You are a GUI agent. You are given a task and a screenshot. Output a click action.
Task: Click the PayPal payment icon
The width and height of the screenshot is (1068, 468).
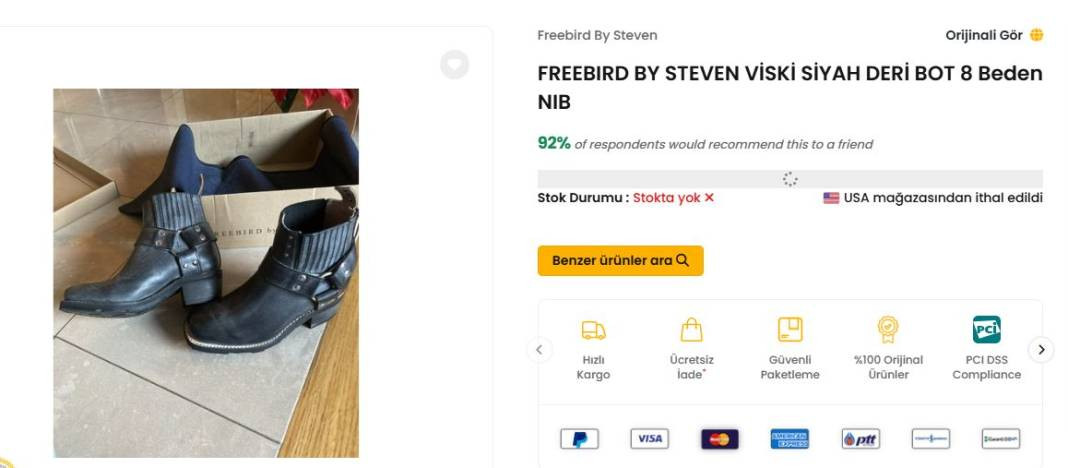click(x=579, y=439)
